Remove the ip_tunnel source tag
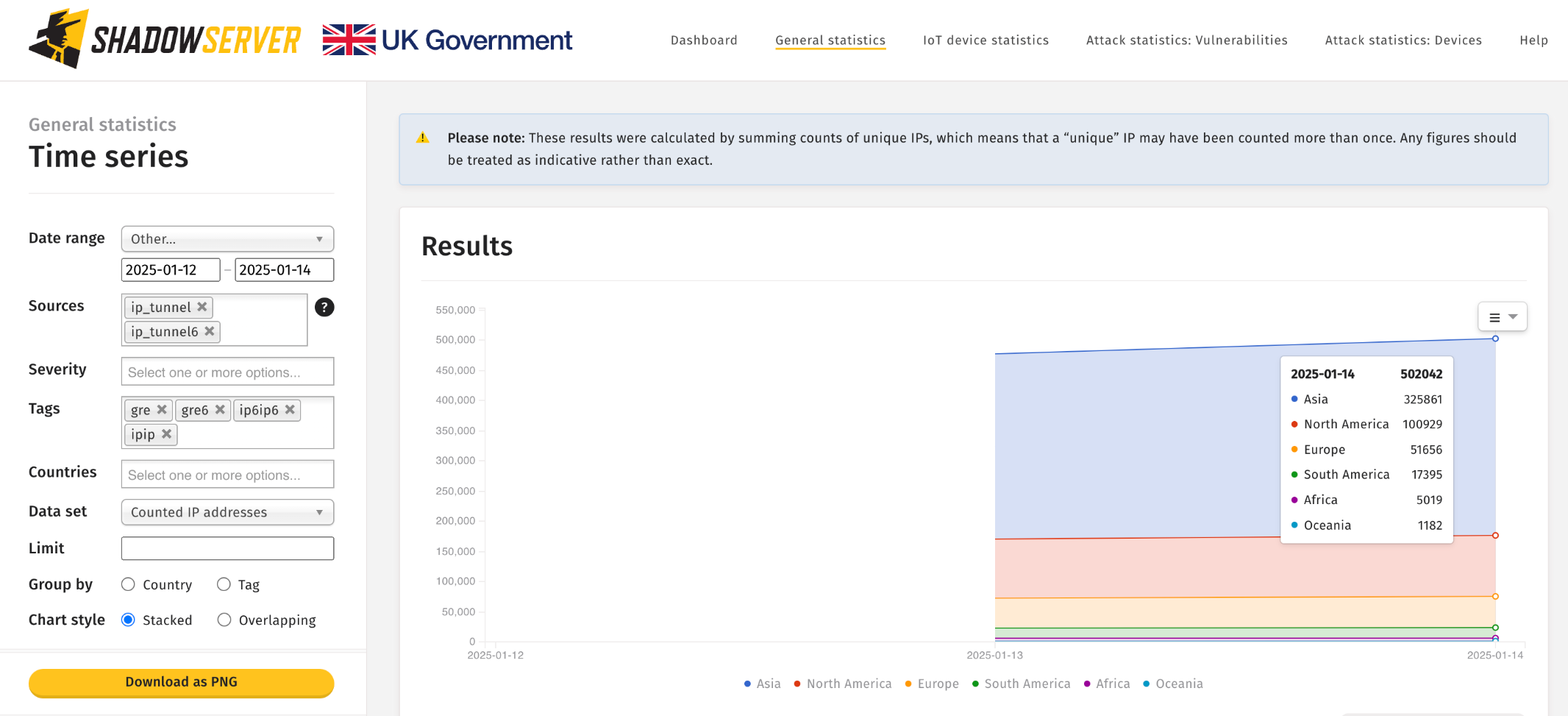The height and width of the screenshot is (716, 1568). pos(202,308)
